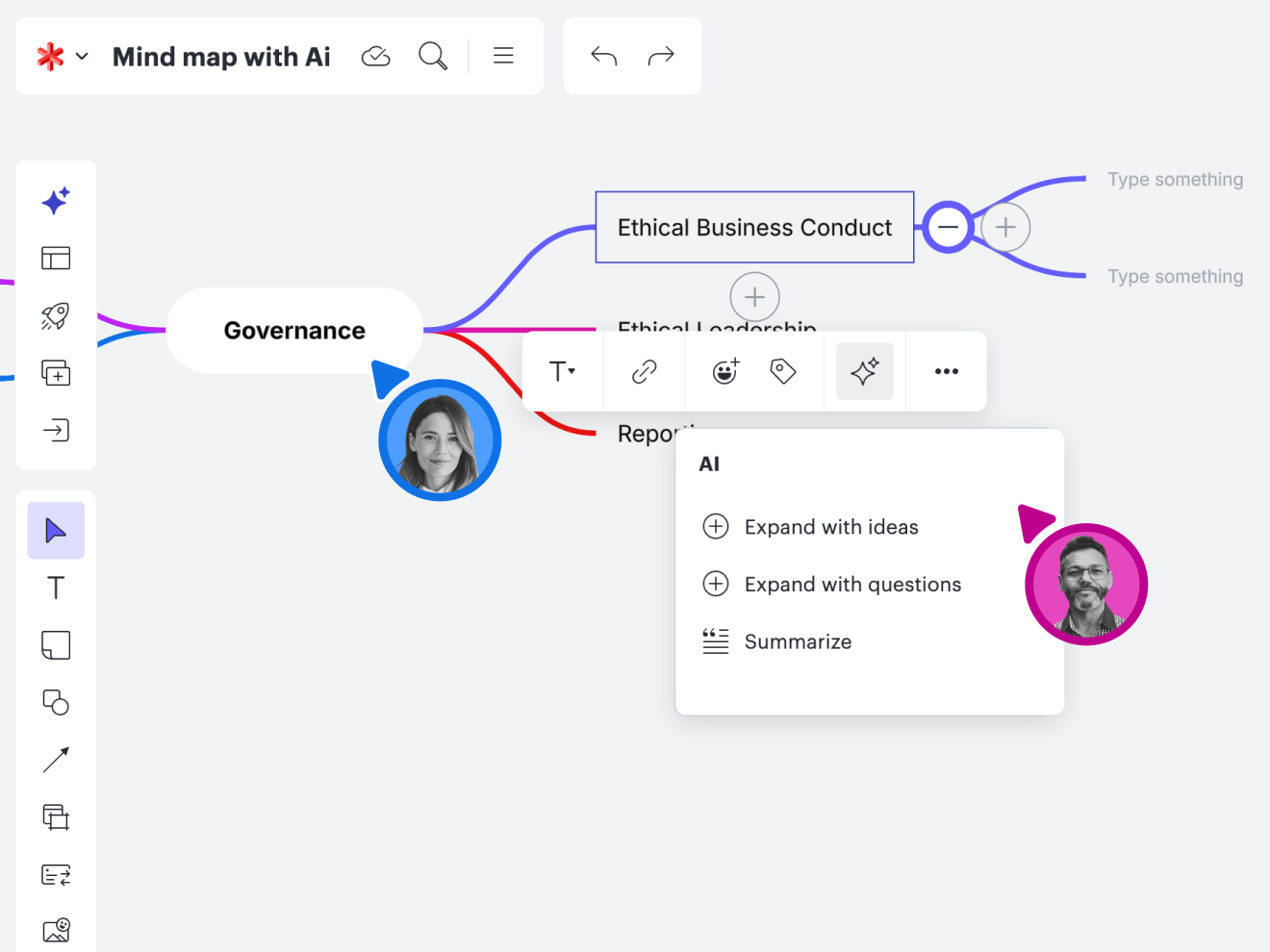
Task: Select the Arrow connector tool
Action: click(x=56, y=759)
